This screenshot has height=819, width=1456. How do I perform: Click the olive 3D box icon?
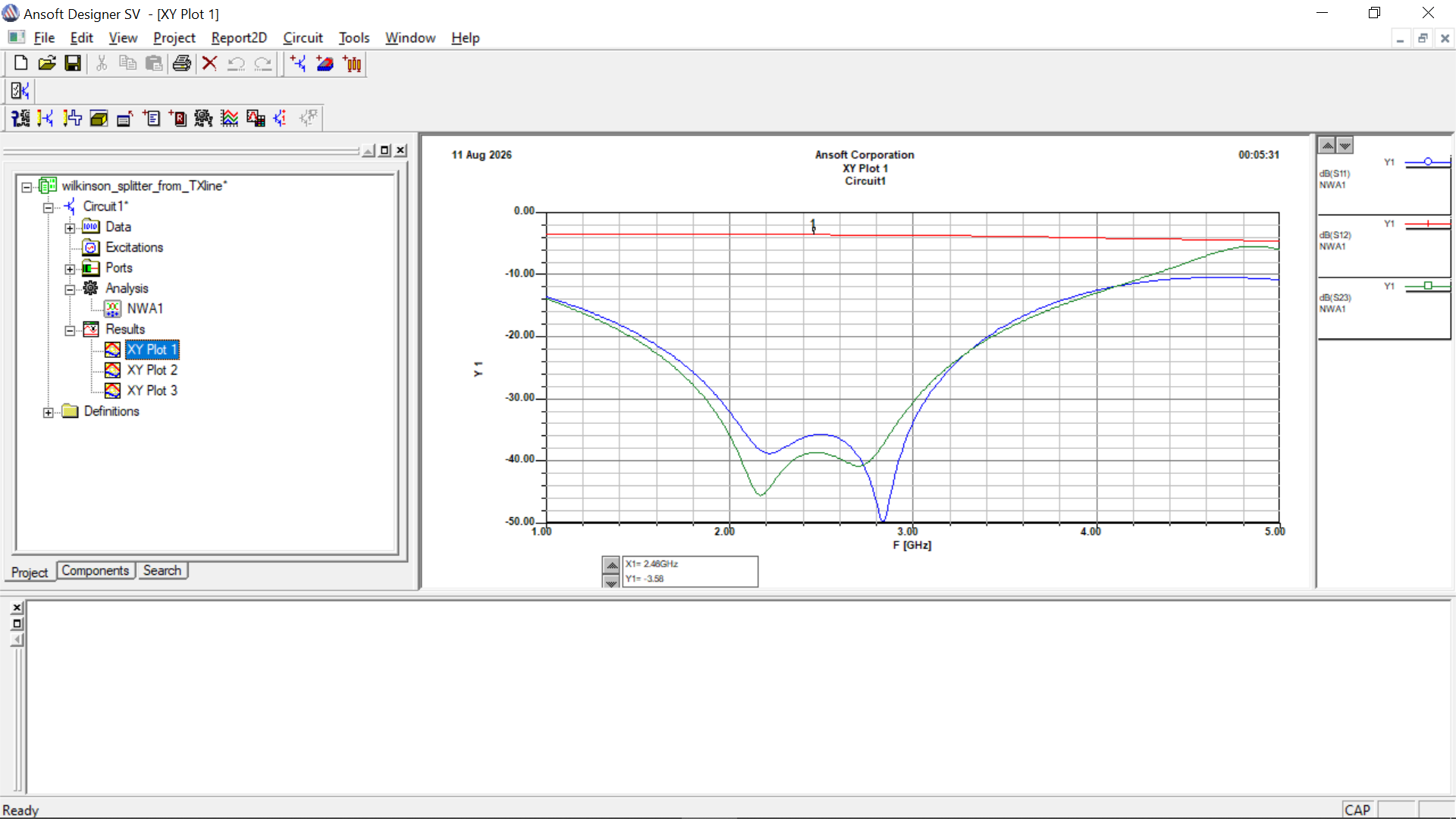click(99, 118)
